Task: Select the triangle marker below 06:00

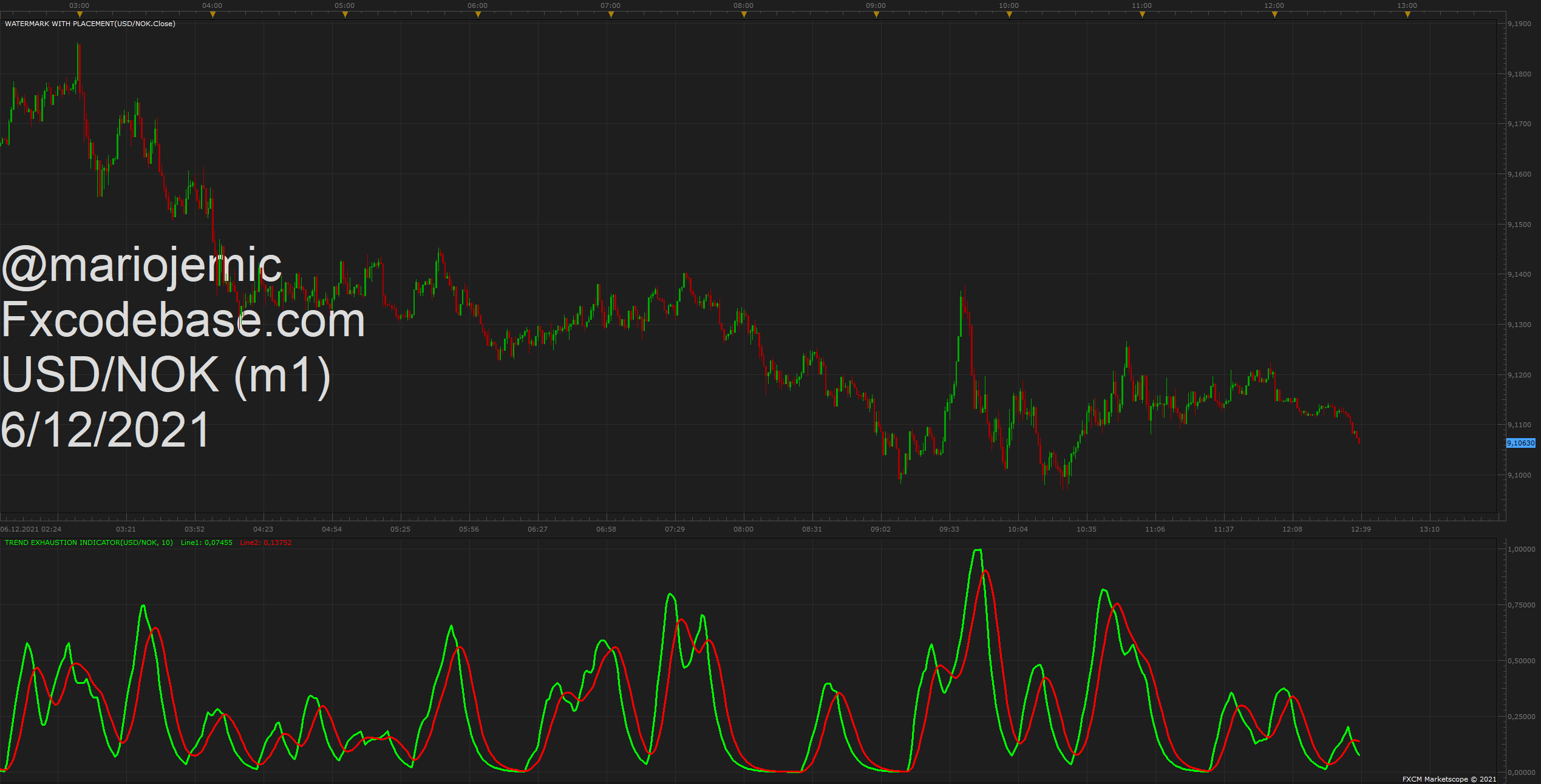Action: 478,15
